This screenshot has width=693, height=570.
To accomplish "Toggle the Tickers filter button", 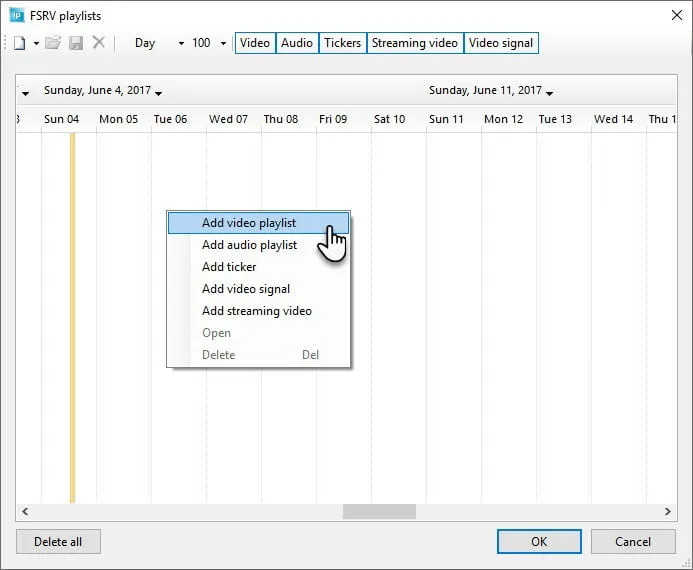I will click(x=342, y=43).
